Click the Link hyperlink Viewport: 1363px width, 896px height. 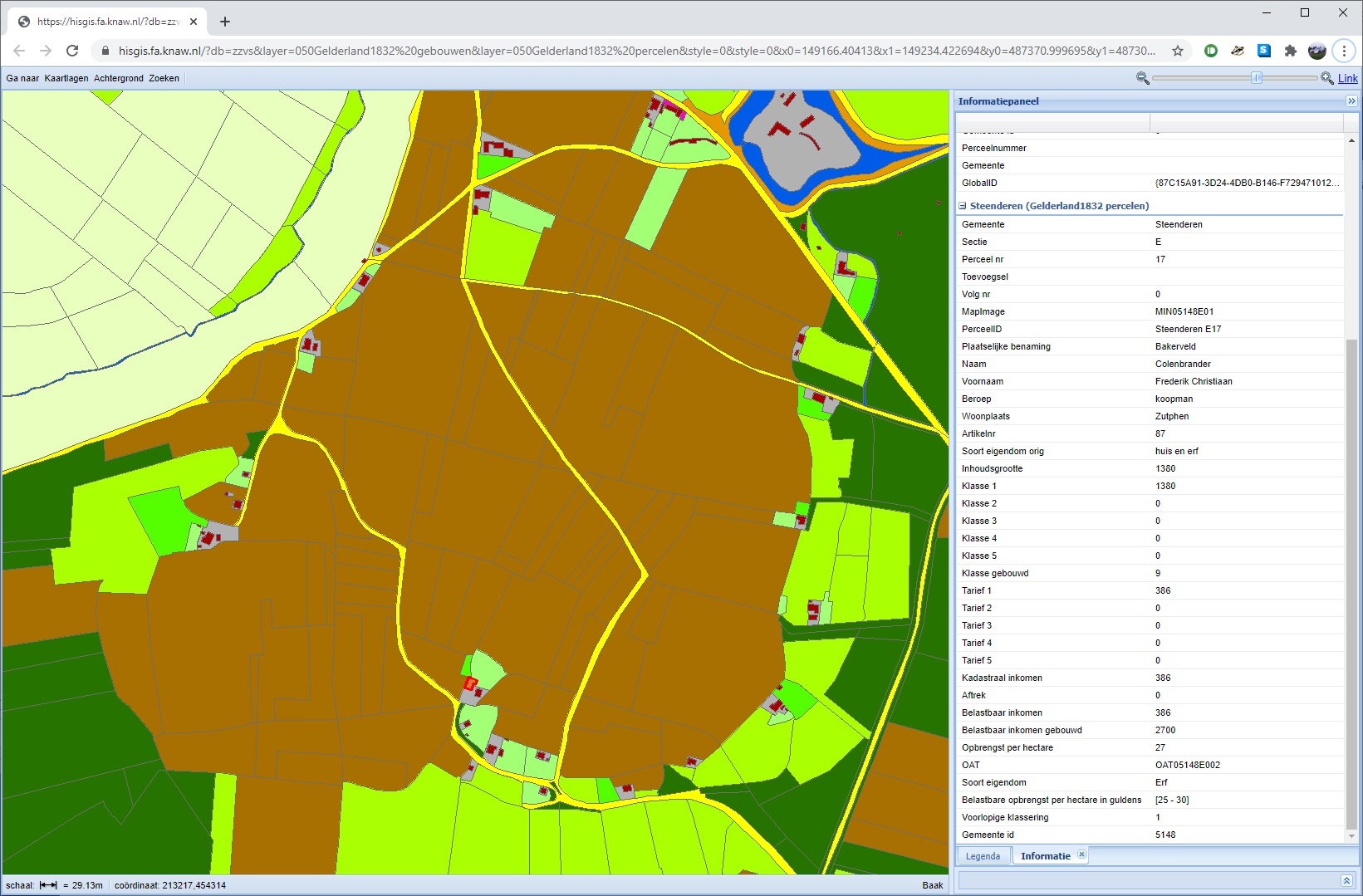click(x=1347, y=78)
